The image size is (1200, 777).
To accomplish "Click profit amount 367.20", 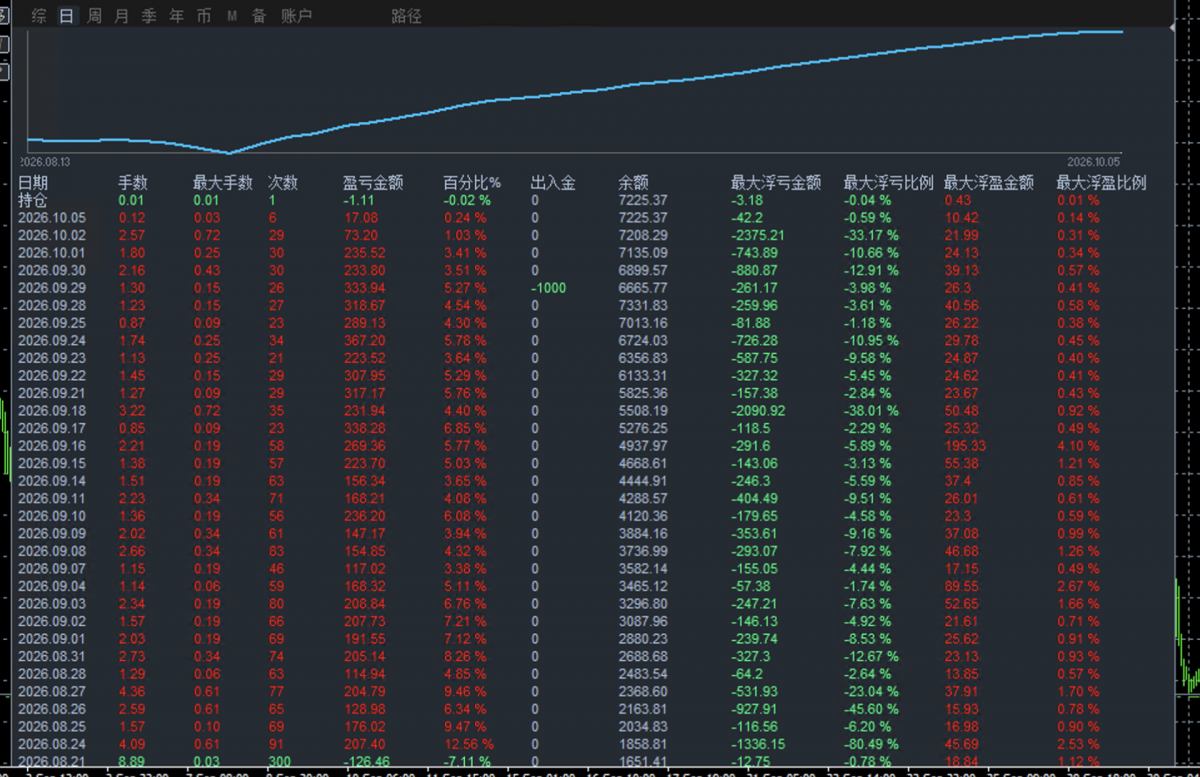I will pos(365,340).
